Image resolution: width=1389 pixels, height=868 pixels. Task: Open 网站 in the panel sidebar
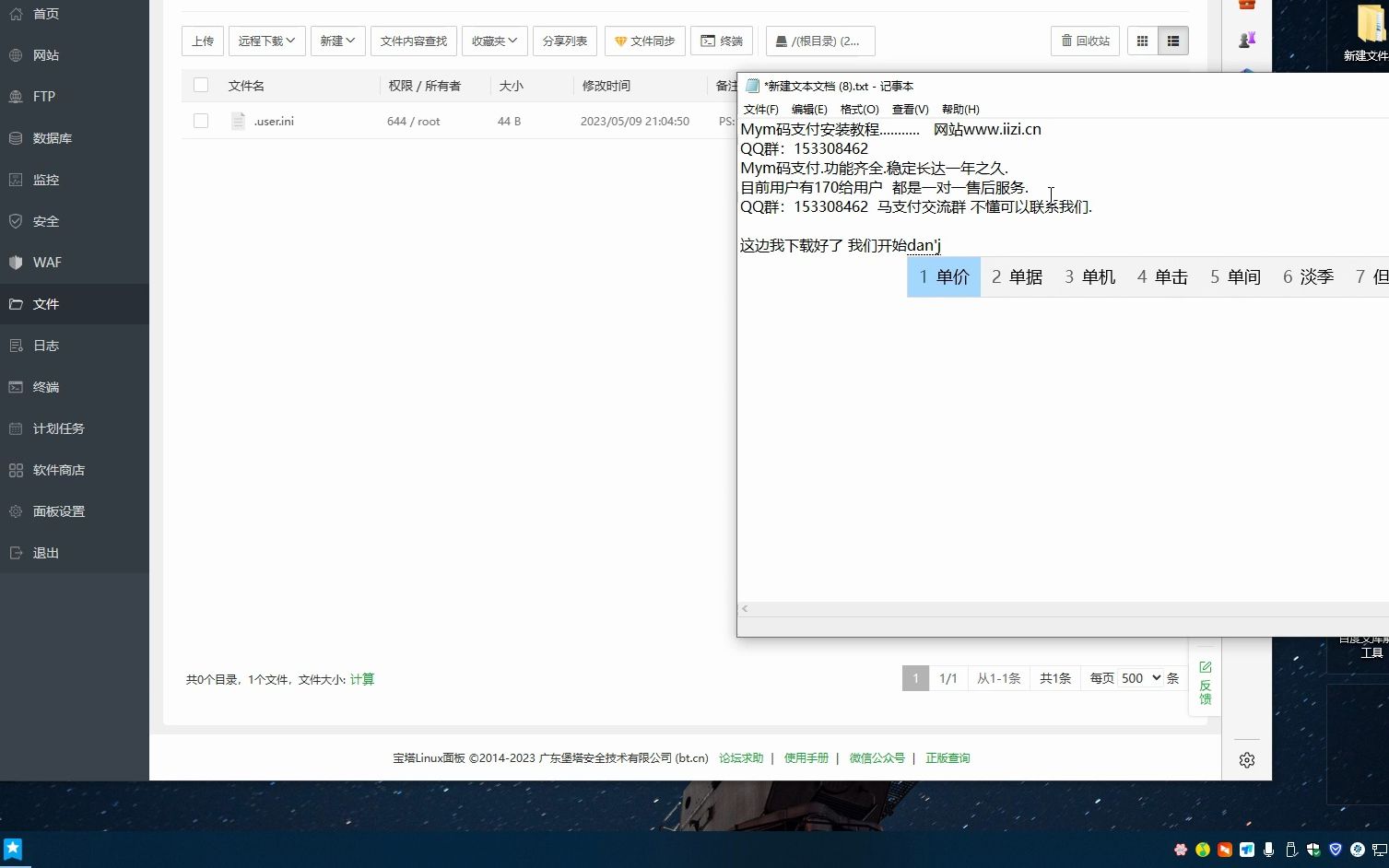pyautogui.click(x=74, y=55)
